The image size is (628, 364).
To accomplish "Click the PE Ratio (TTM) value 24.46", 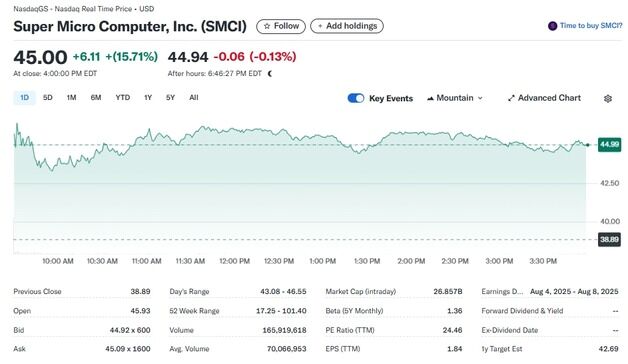I will (452, 330).
